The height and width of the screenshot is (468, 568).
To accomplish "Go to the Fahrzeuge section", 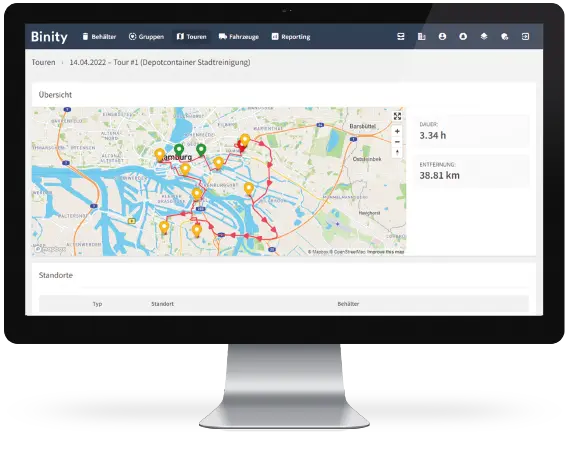I will [239, 37].
